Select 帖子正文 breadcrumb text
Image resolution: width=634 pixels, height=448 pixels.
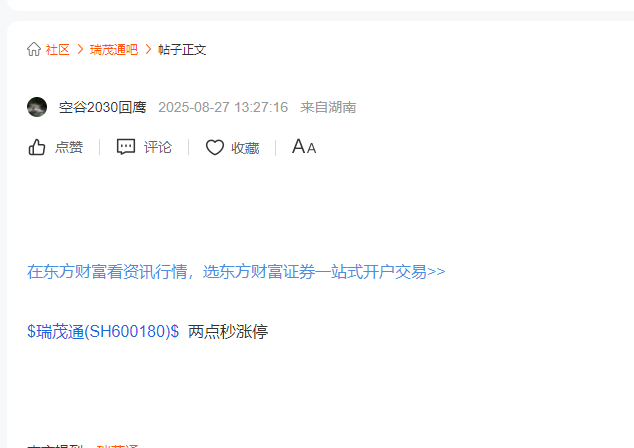[x=182, y=50]
